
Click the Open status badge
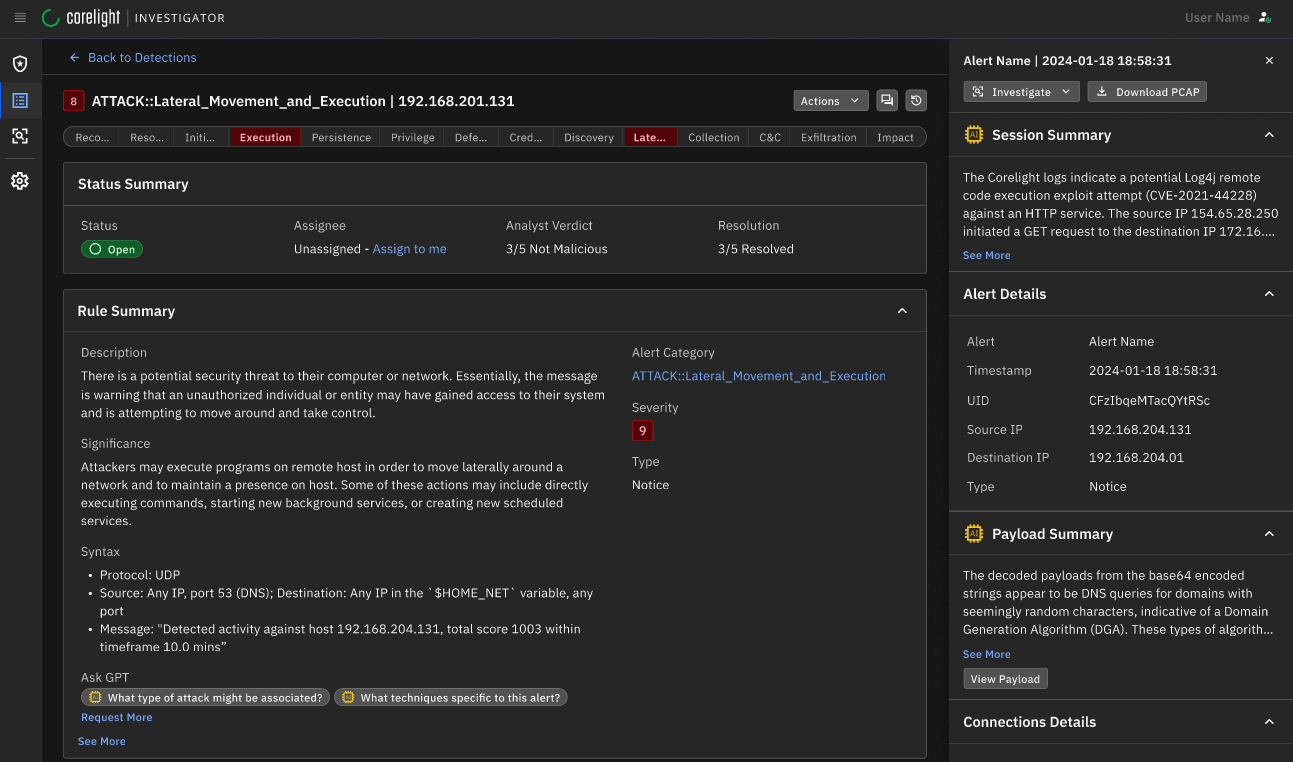click(112, 249)
